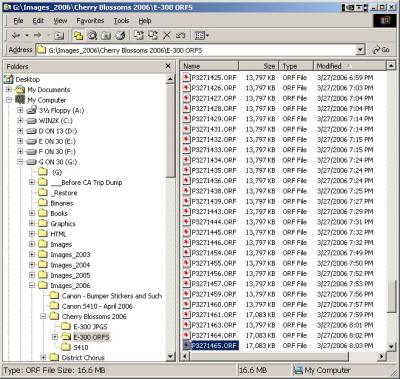Open the address bar dropdown arrow
Viewport: 400px width, 379px height.
tap(360, 50)
